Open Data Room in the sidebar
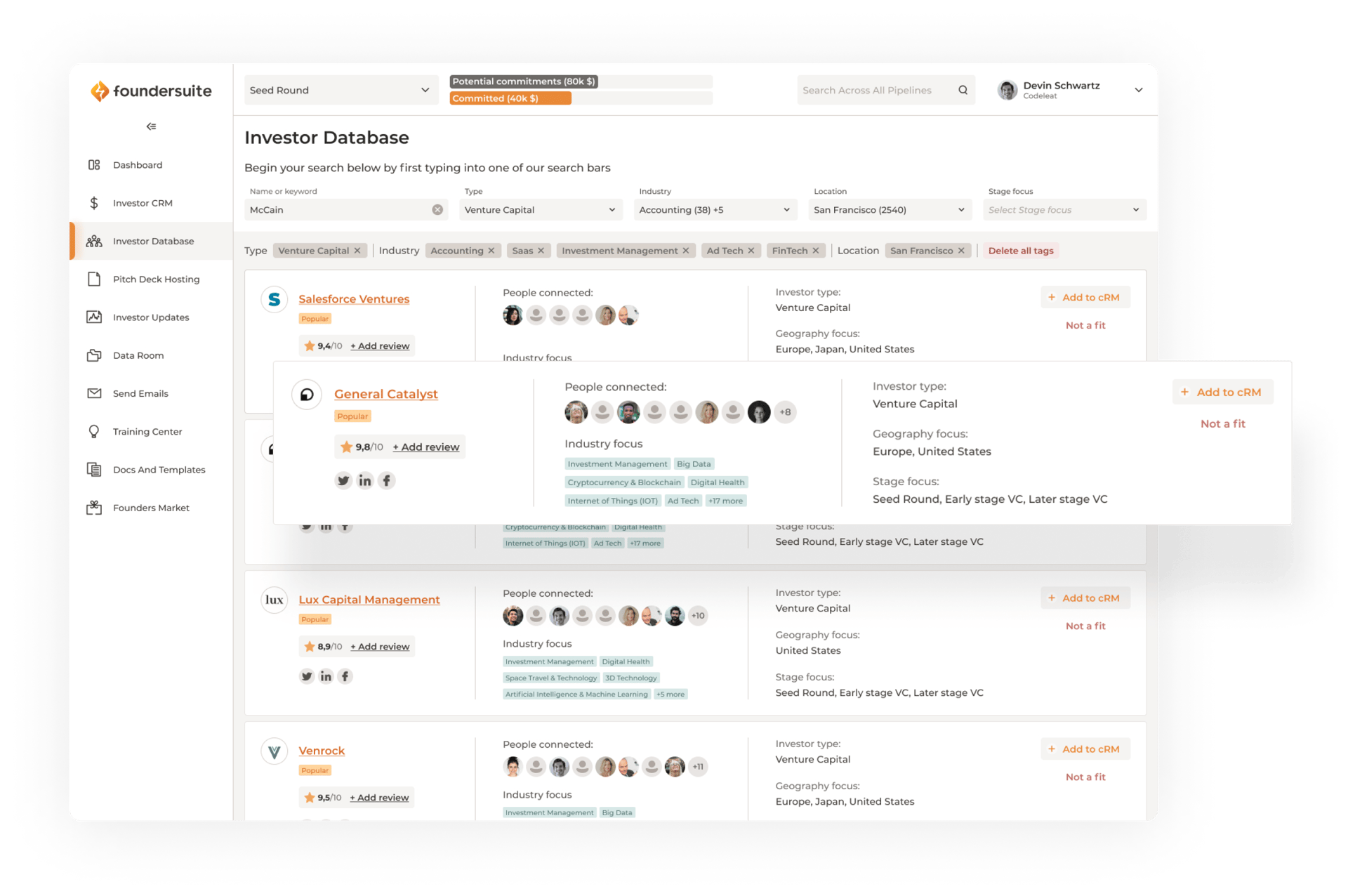 138,355
